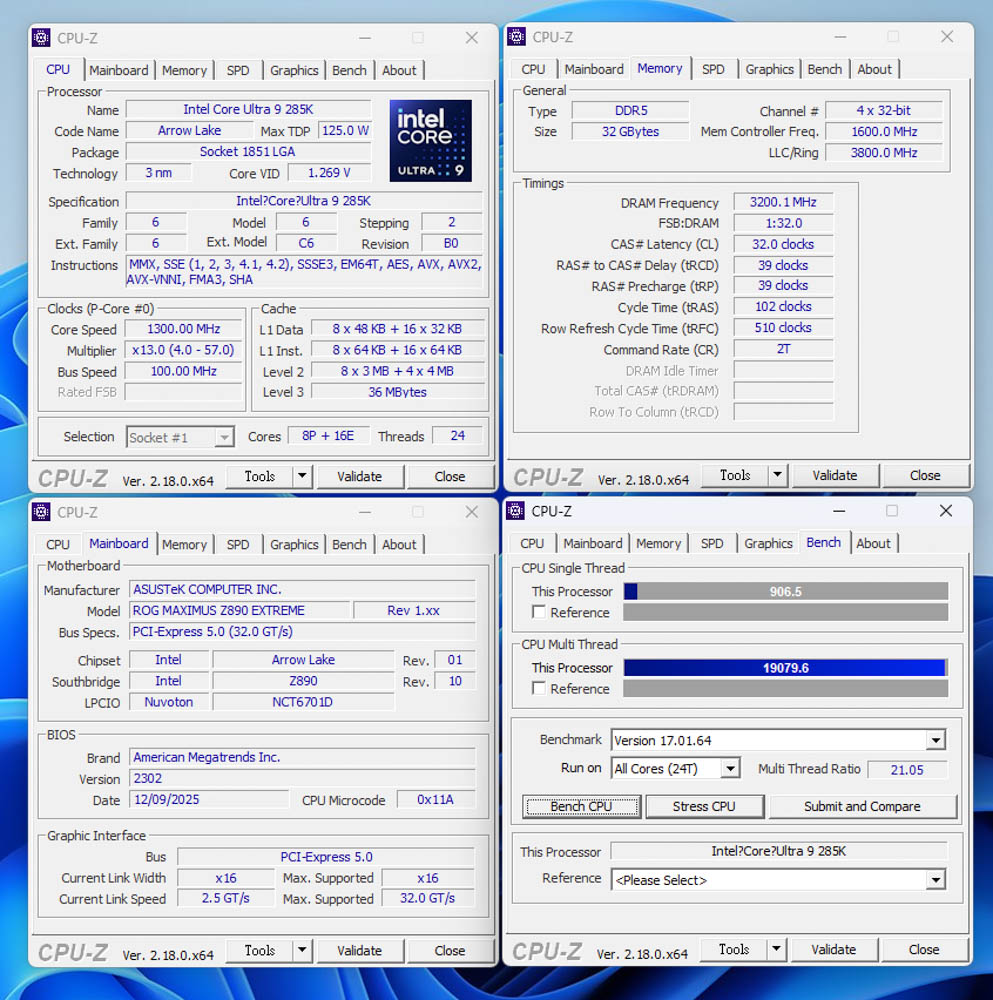The image size is (993, 1000).
Task: Expand the Run on All Cores dropdown
Action: 730,769
